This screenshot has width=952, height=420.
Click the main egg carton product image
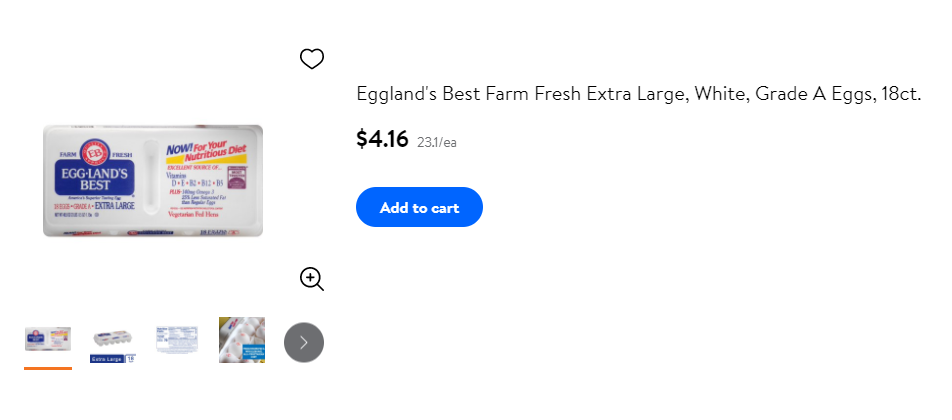click(x=153, y=180)
